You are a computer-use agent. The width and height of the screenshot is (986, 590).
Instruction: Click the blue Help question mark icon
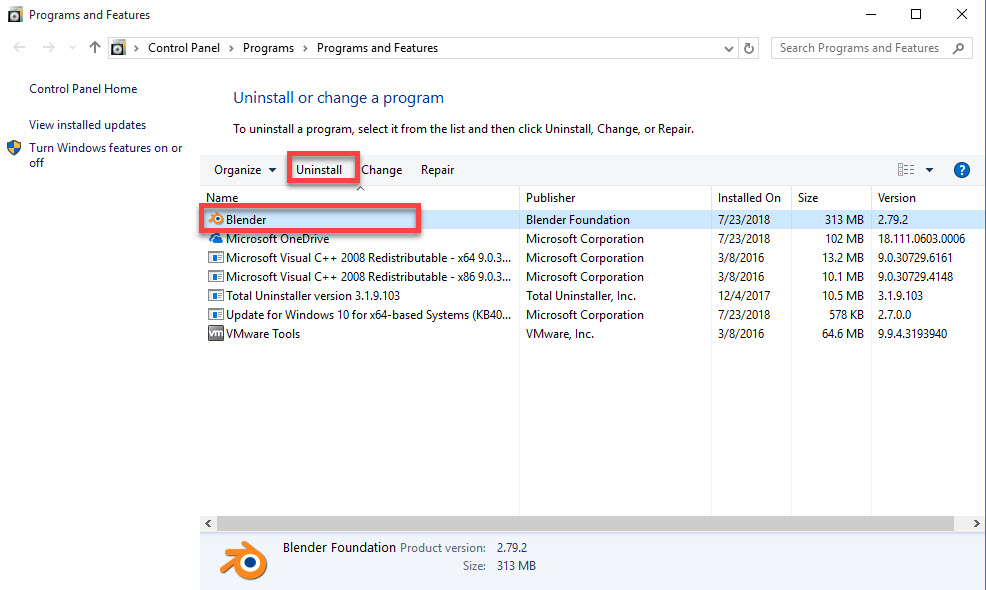962,170
